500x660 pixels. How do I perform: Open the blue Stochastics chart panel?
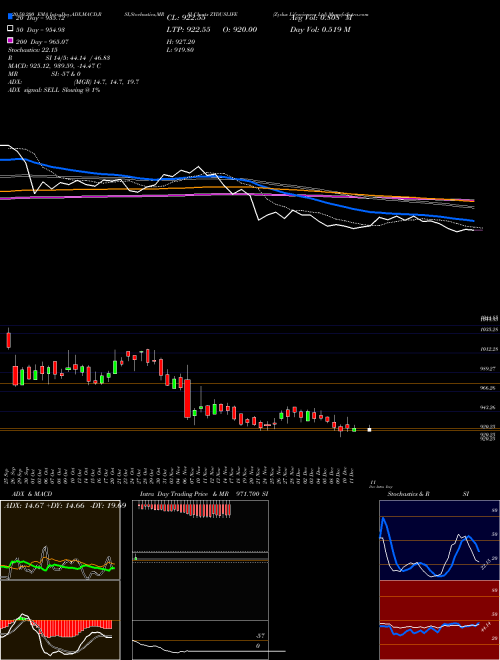pos(439,540)
